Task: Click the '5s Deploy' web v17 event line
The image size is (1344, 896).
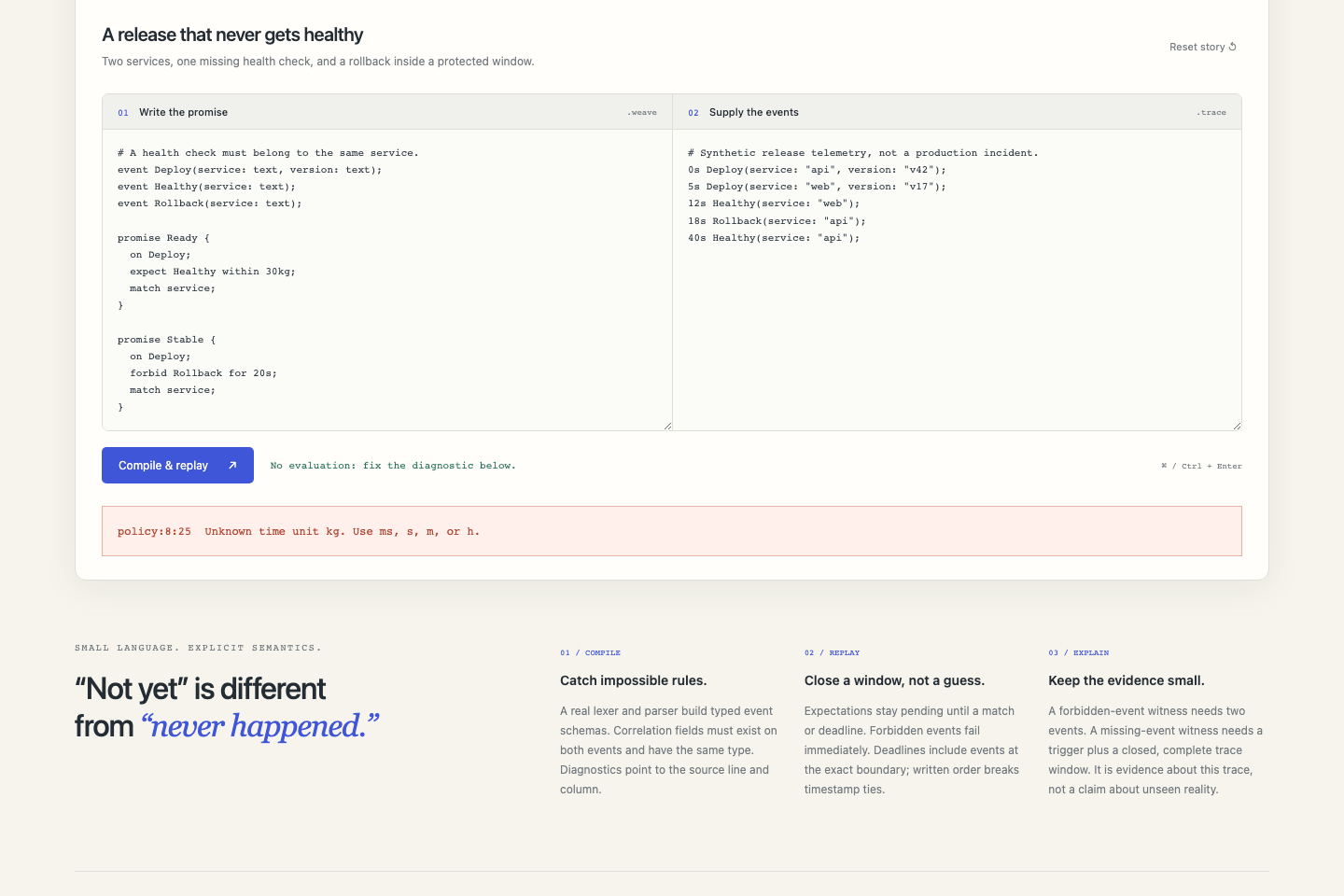Action: tap(817, 187)
